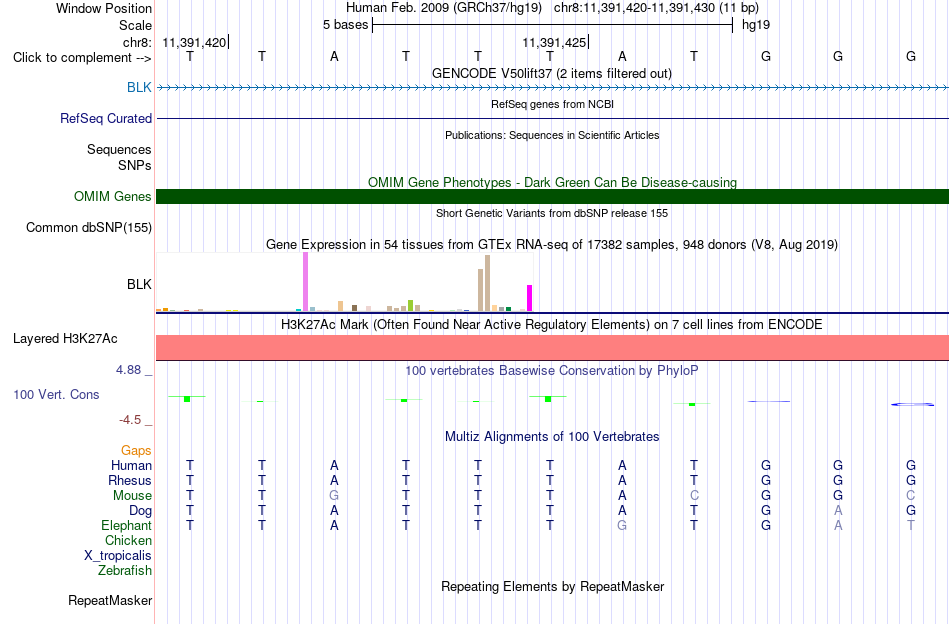Click the '5 bases' scale bar text
The height and width of the screenshot is (624, 950).
[345, 25]
